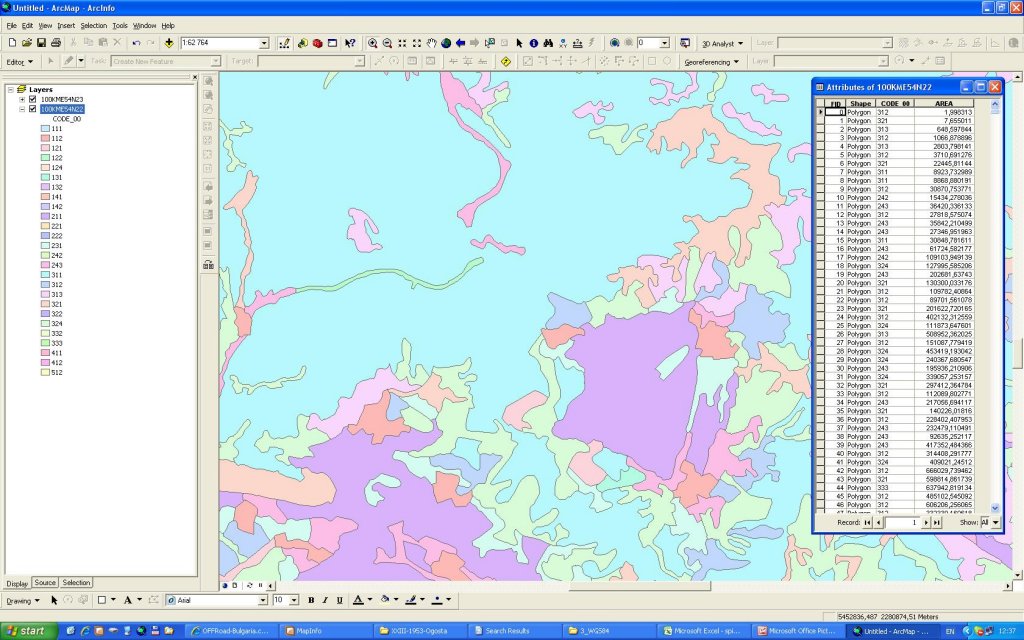Open the Tools menu
This screenshot has width=1024, height=640.
[120, 25]
